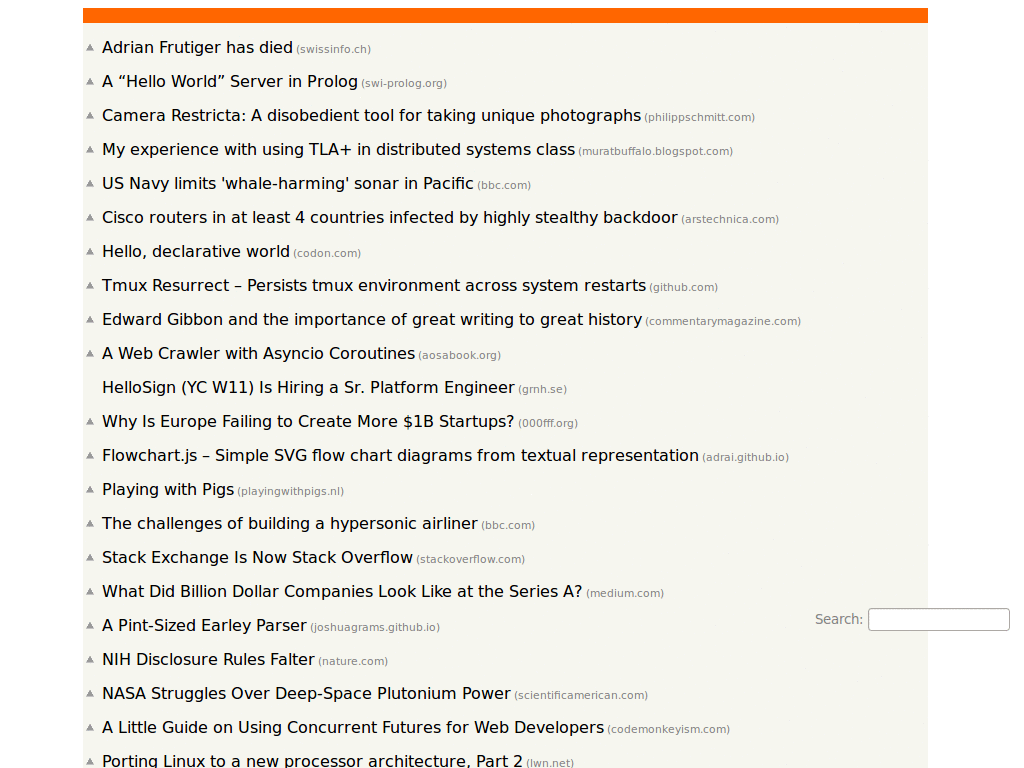Open HelloSign Sr. Platform Engineer job post

(308, 387)
